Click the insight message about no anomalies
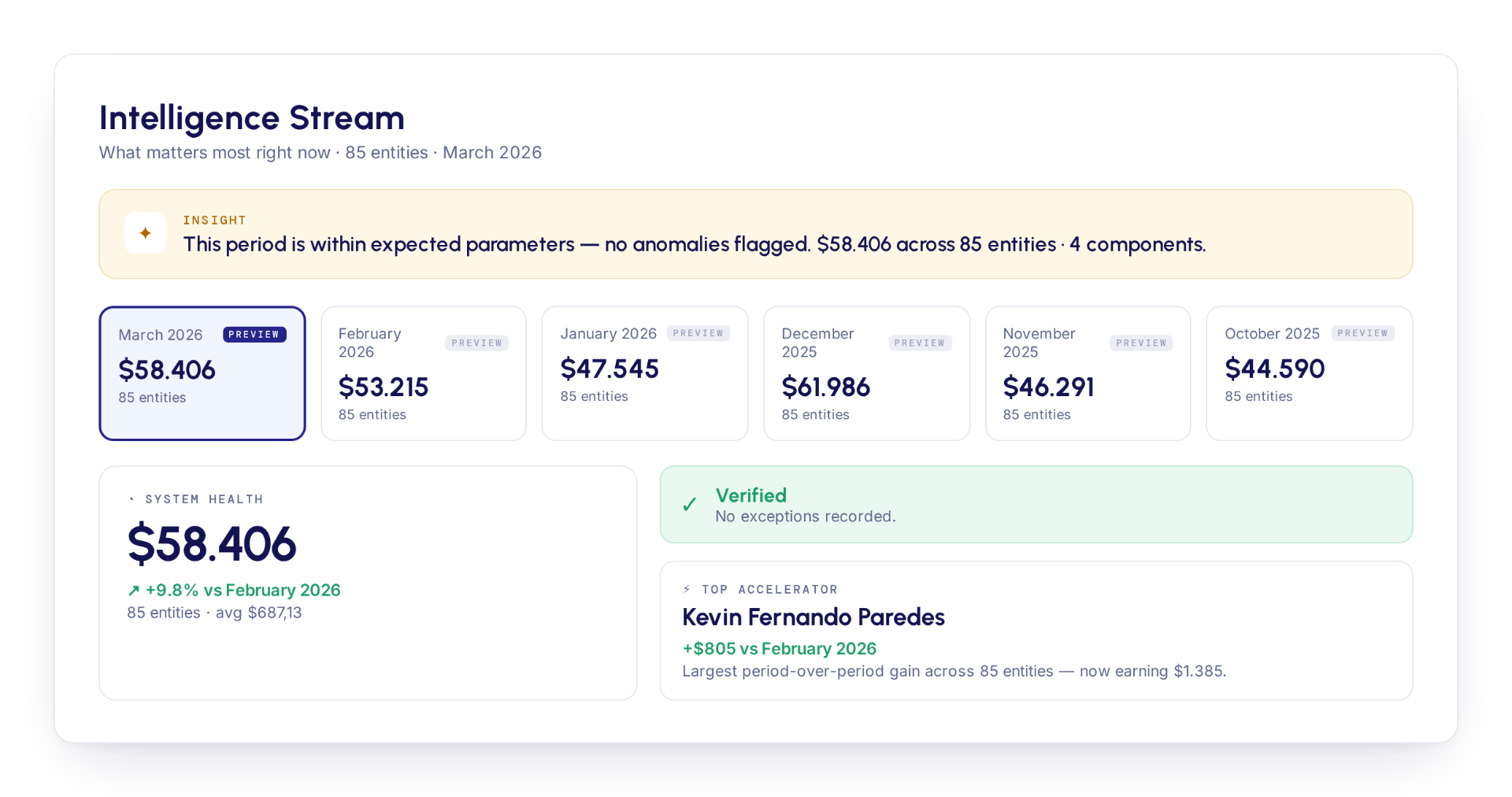 coord(695,245)
